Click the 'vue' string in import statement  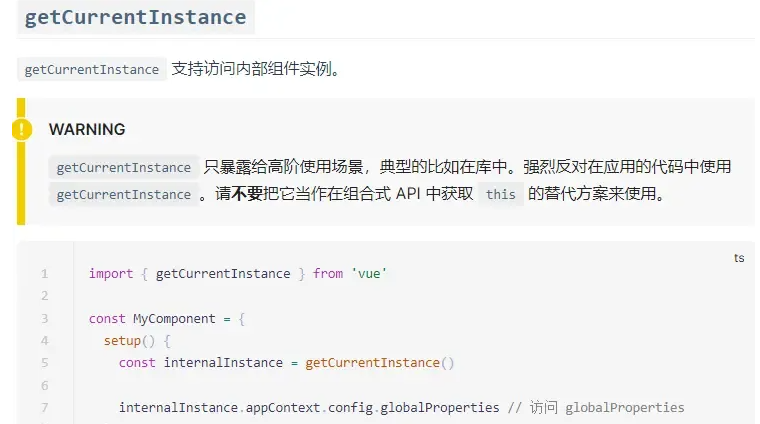[x=369, y=274]
